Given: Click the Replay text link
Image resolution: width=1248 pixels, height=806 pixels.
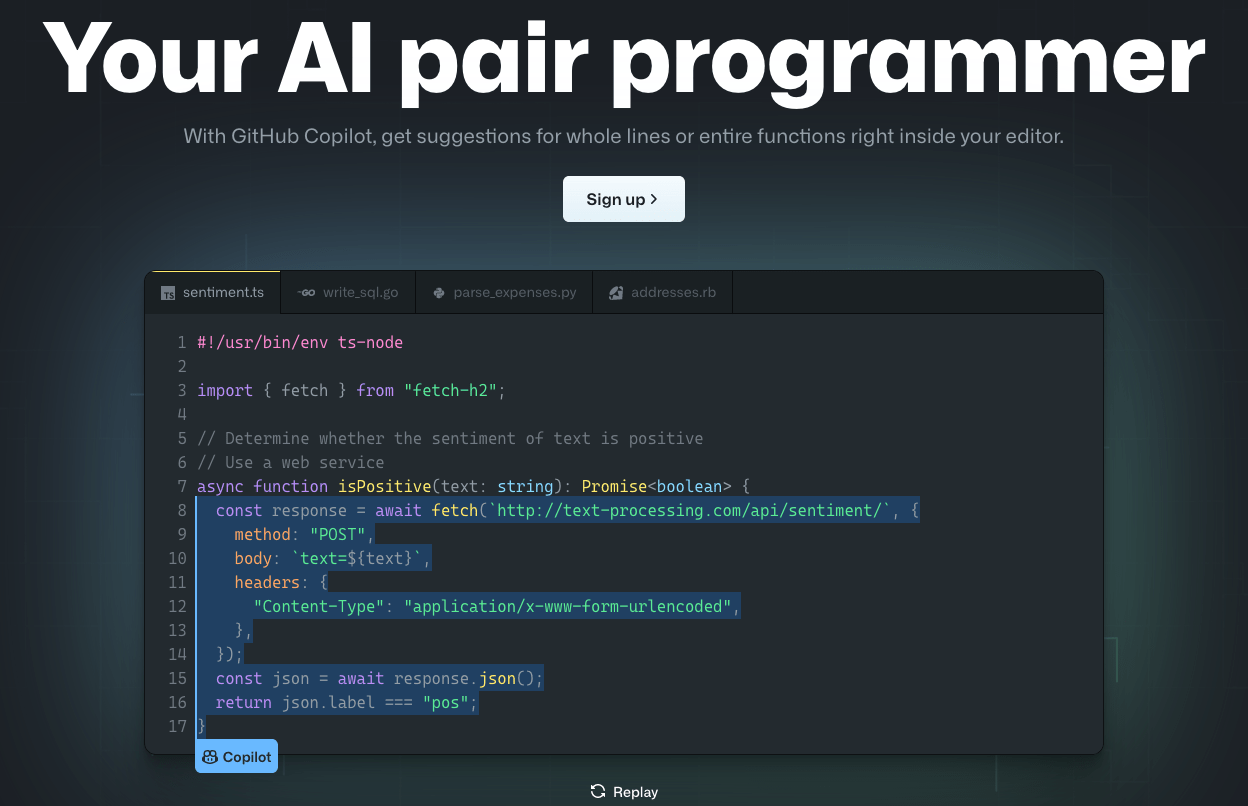Looking at the screenshot, I should click(635, 792).
